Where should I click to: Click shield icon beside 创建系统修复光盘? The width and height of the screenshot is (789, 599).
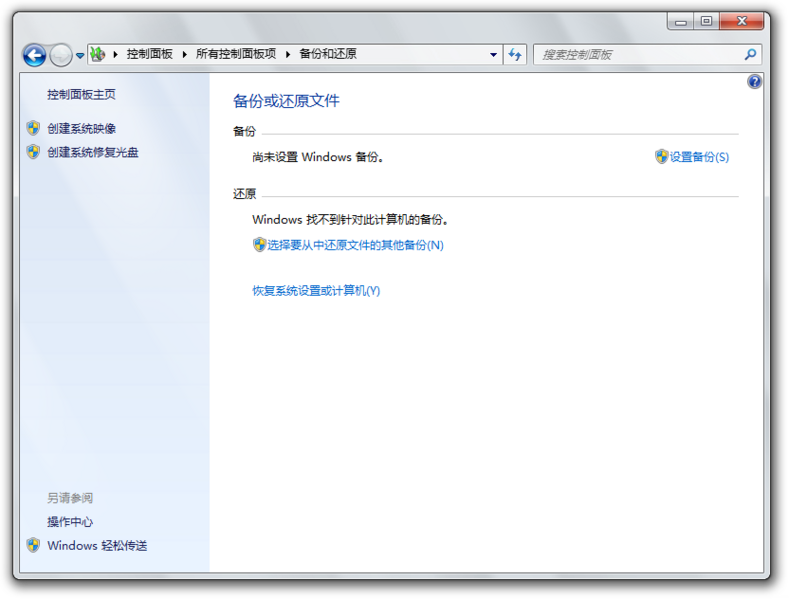click(33, 152)
